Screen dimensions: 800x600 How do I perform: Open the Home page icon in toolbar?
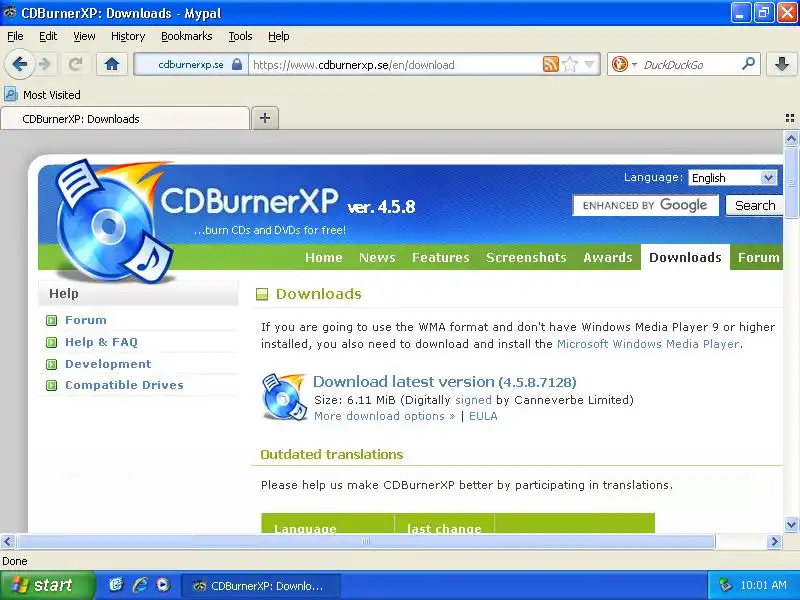pos(112,64)
